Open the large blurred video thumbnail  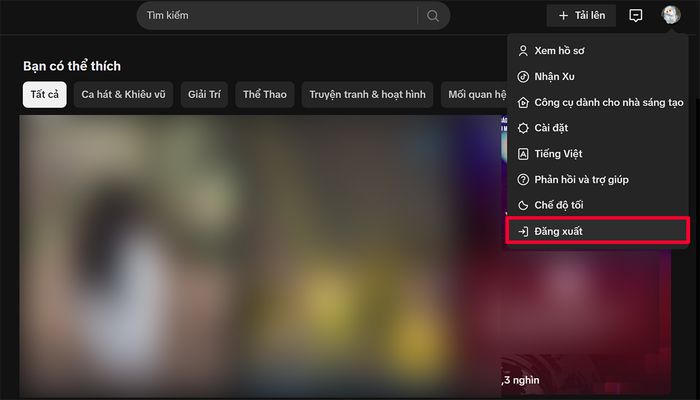coord(258,255)
